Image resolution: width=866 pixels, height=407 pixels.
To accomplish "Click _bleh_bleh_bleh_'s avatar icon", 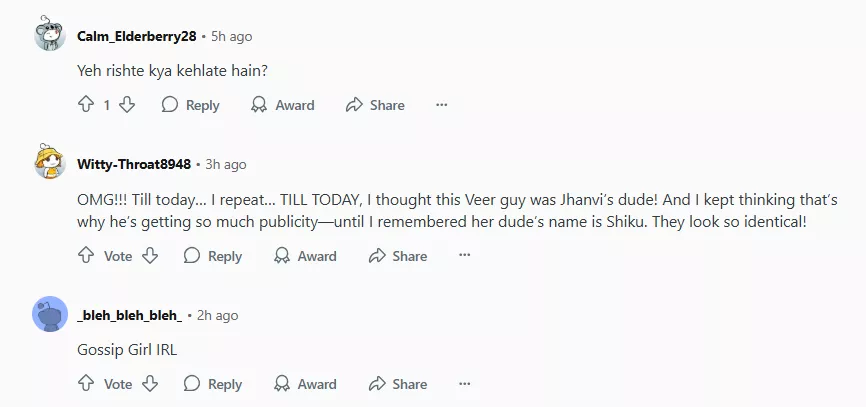I will 50,315.
